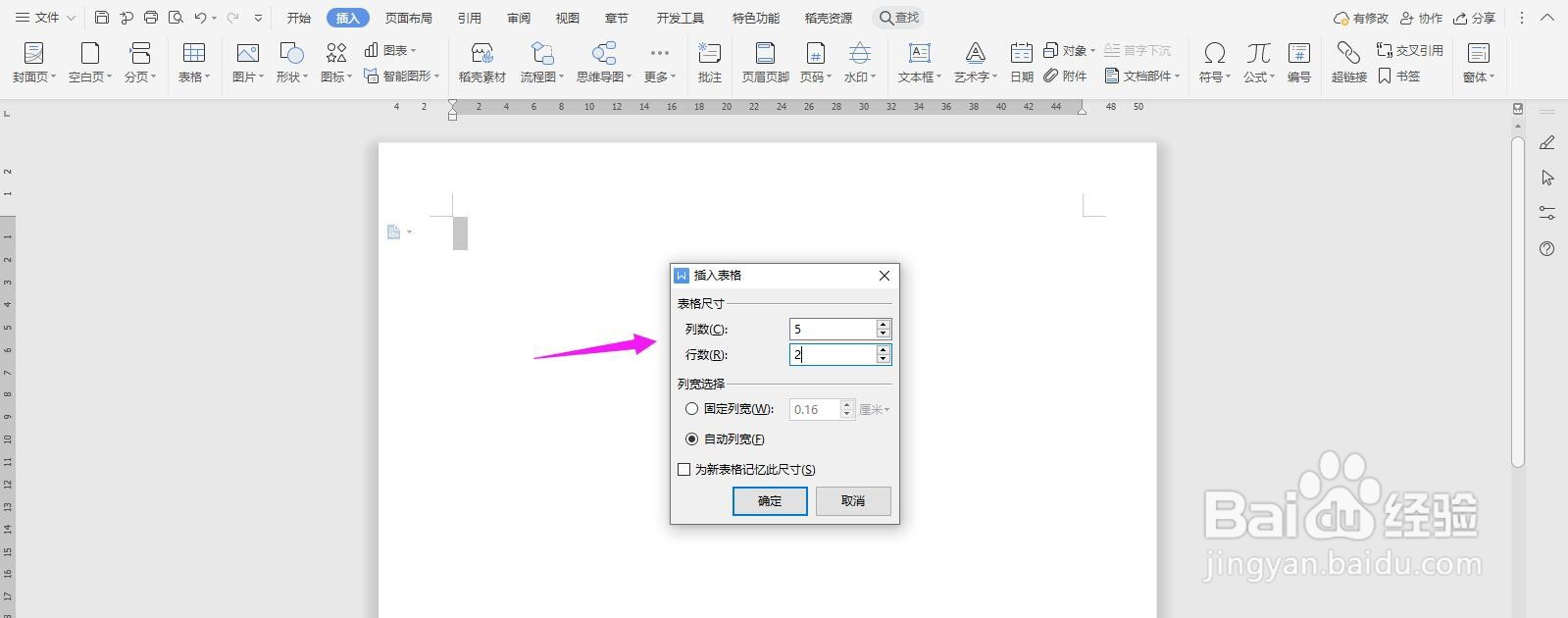The height and width of the screenshot is (618, 1568).
Task: Open the 水印 watermark tool
Action: pyautogui.click(x=860, y=62)
